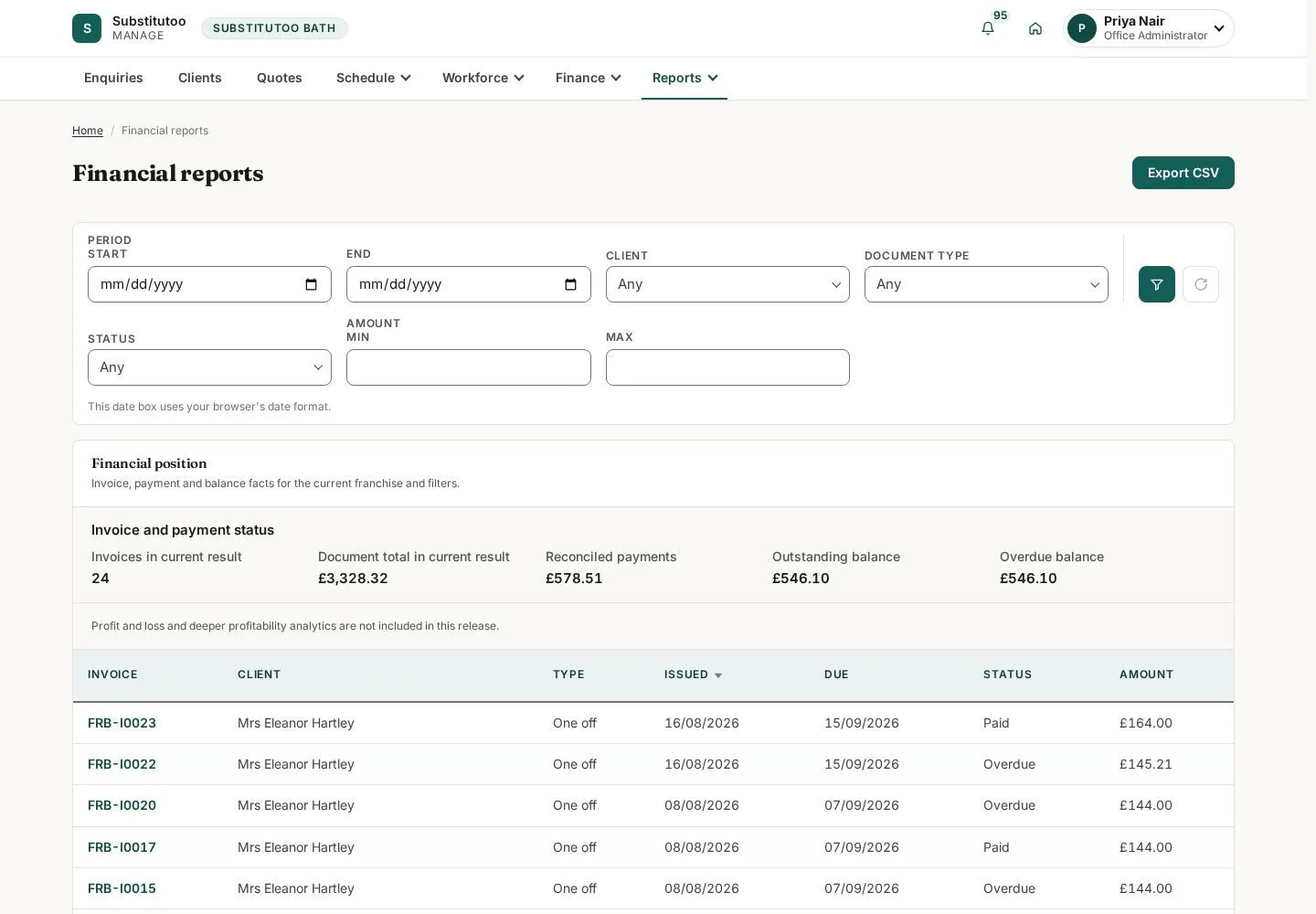Sort by the Client column header
Screen dimensions: 1316x914
click(259, 675)
